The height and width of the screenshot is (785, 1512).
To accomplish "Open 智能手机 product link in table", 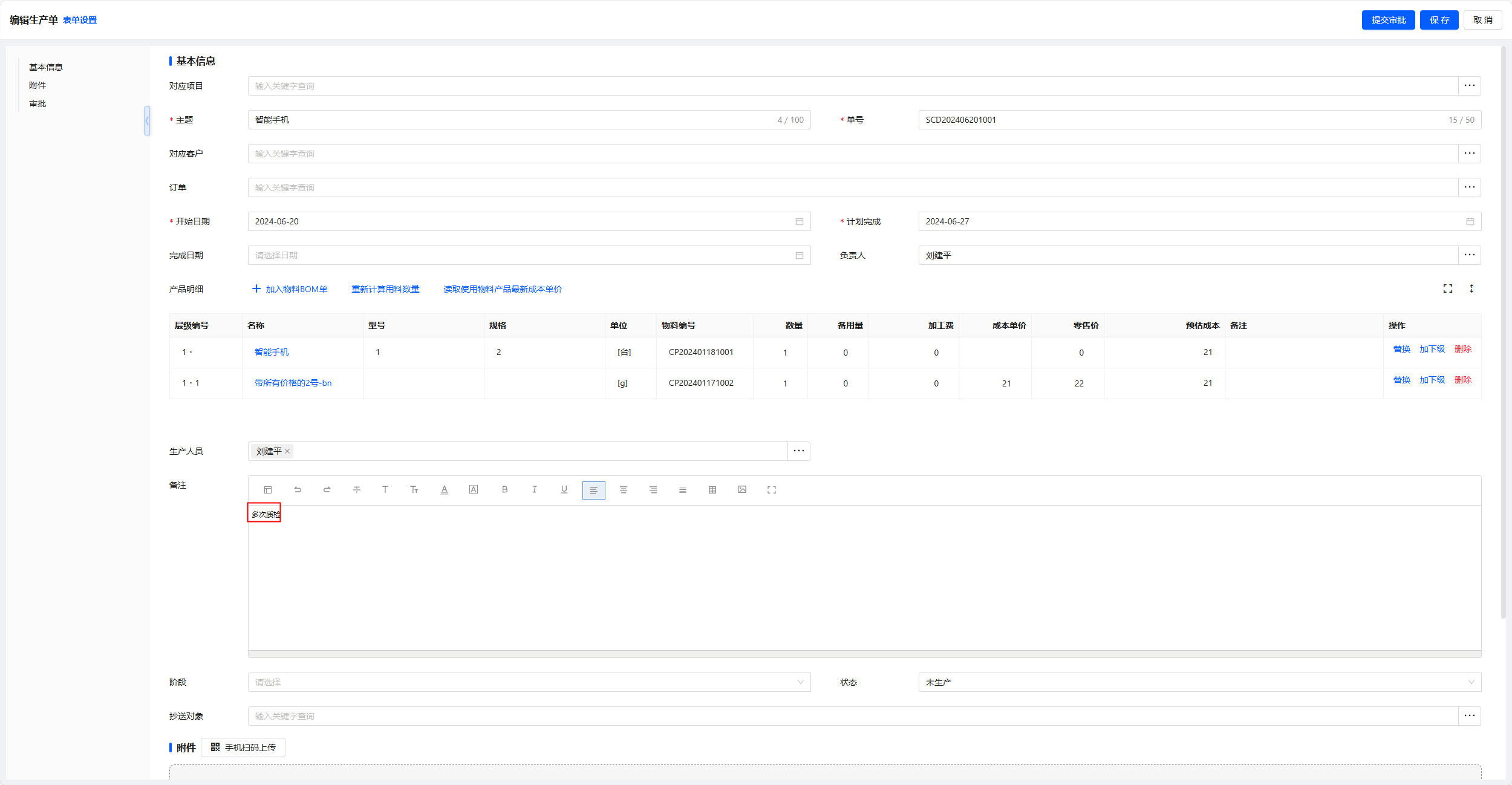I will coord(272,352).
